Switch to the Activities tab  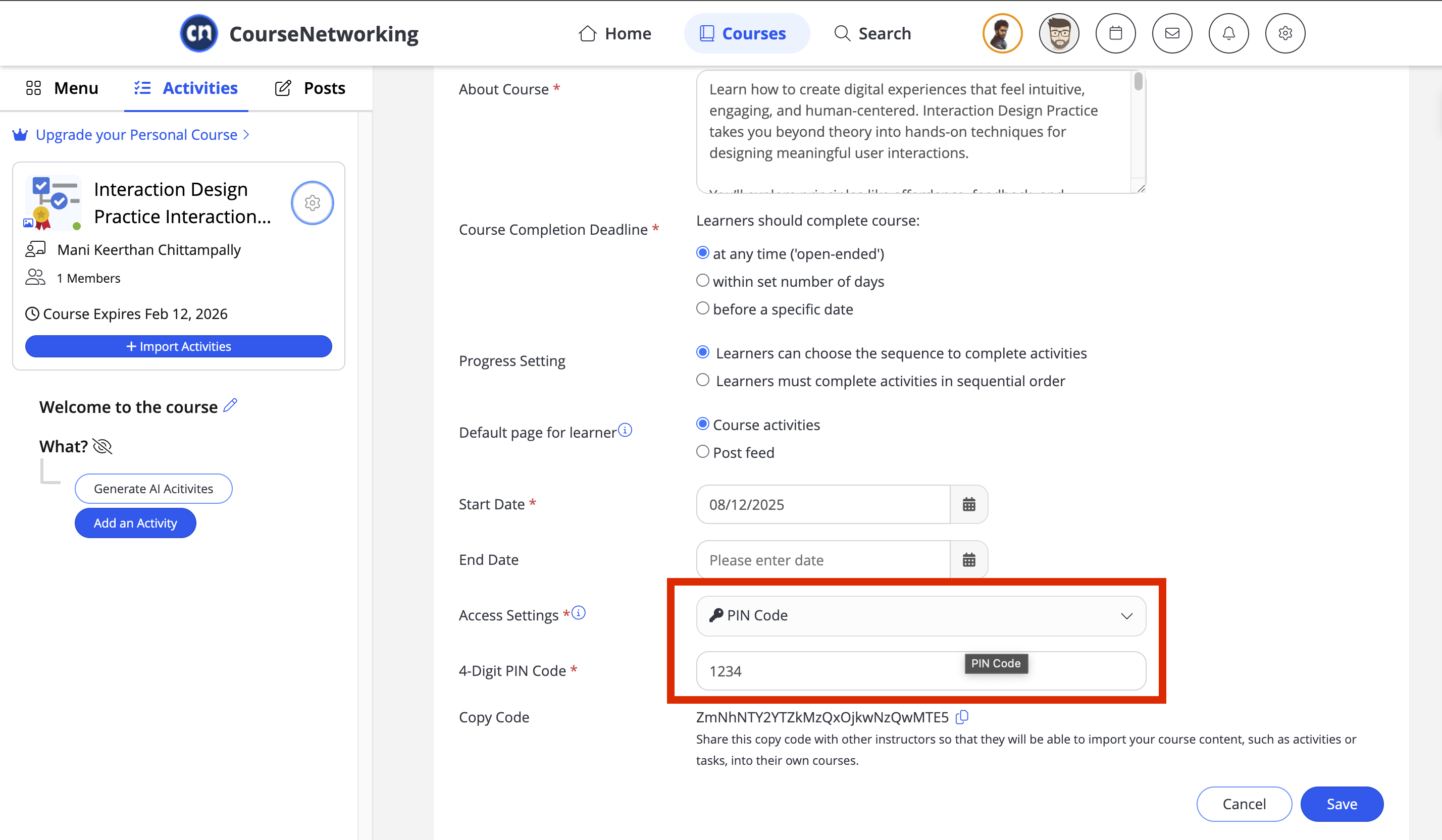(x=186, y=88)
